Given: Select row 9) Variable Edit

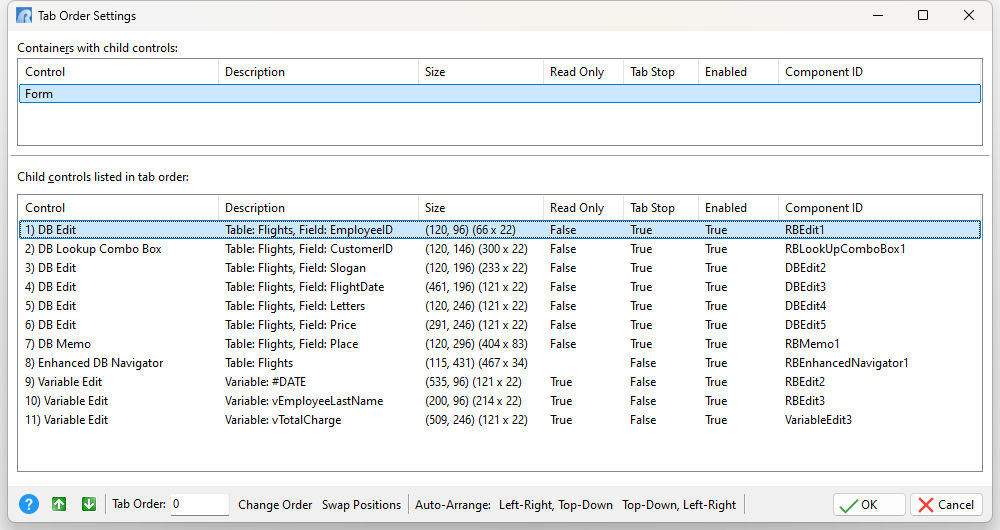Looking at the screenshot, I should [x=500, y=382].
